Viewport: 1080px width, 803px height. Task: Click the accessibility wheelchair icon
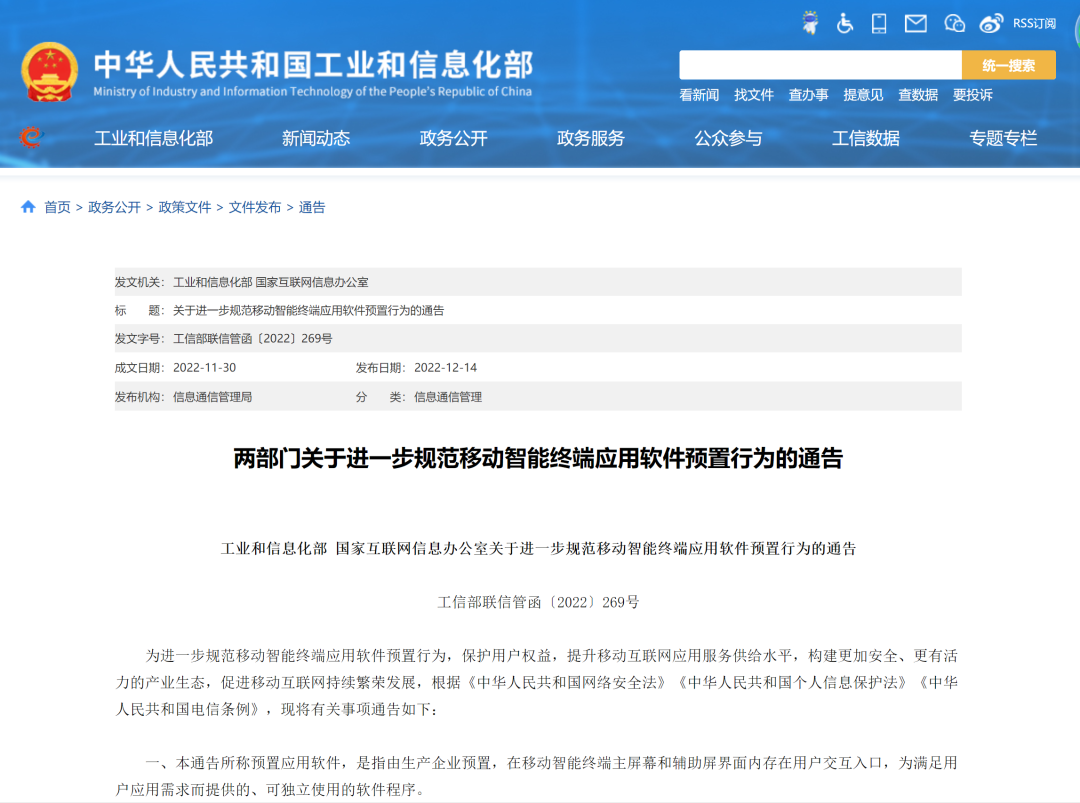pos(845,22)
